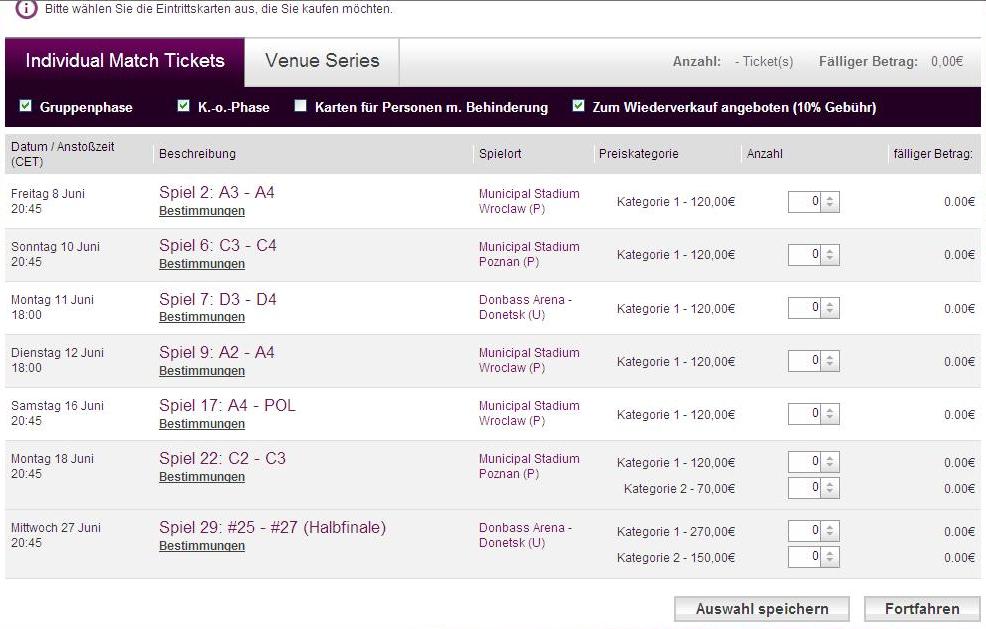This screenshot has height=629, width=986.
Task: Uncheck Zum Wiederverkauf angeboten filter
Action: click(579, 106)
